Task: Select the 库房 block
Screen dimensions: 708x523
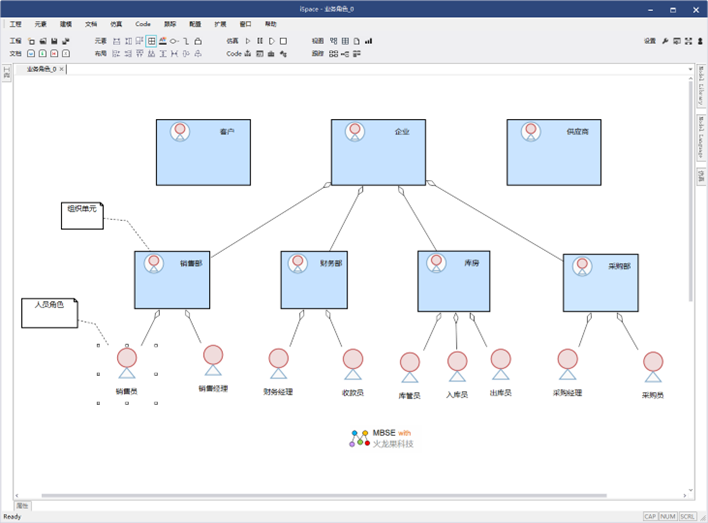Action: click(454, 281)
